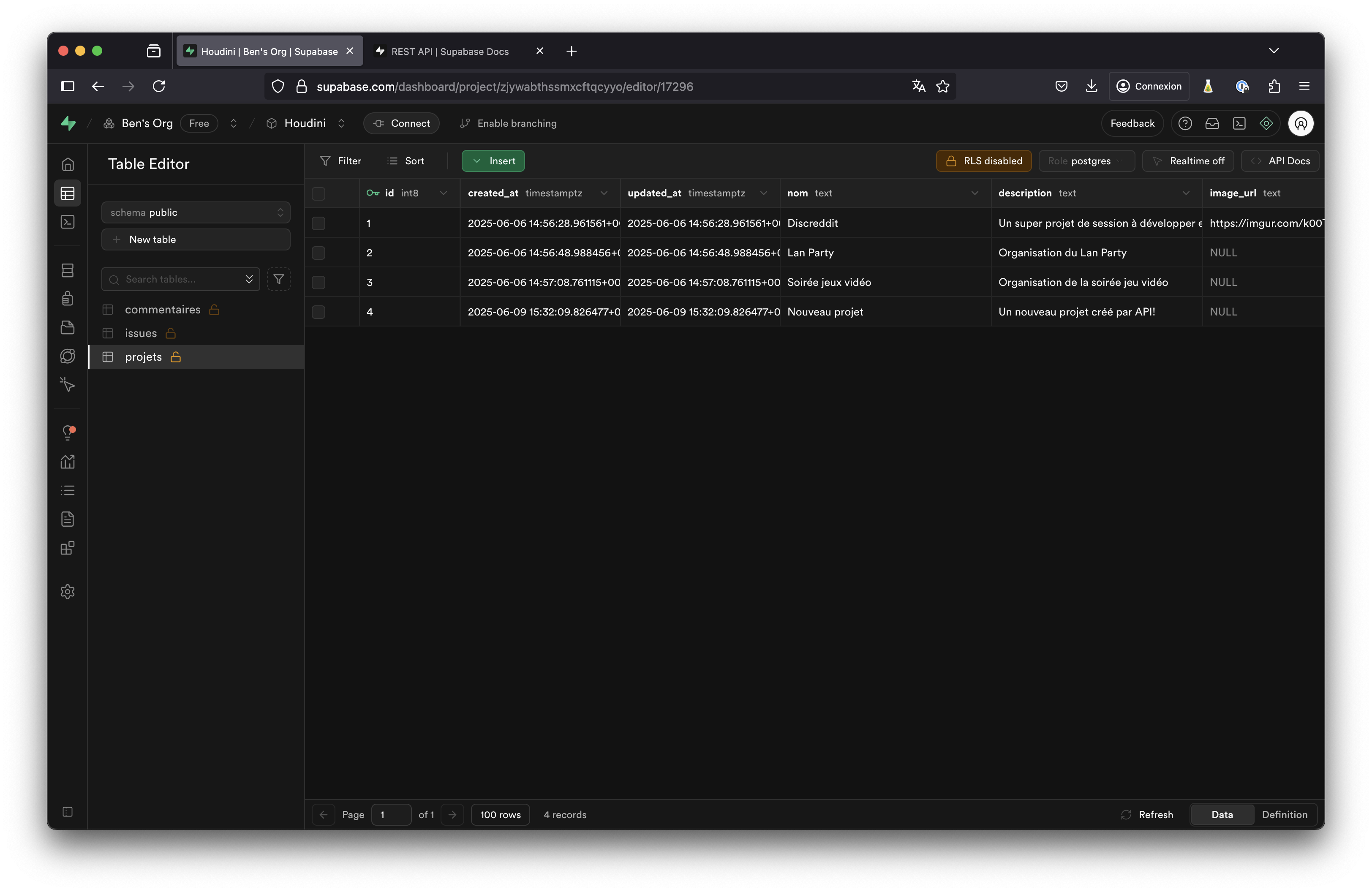Viewport: 1372px width, 892px height.
Task: Open the API Docs document icon in sidebar
Action: coord(68,519)
